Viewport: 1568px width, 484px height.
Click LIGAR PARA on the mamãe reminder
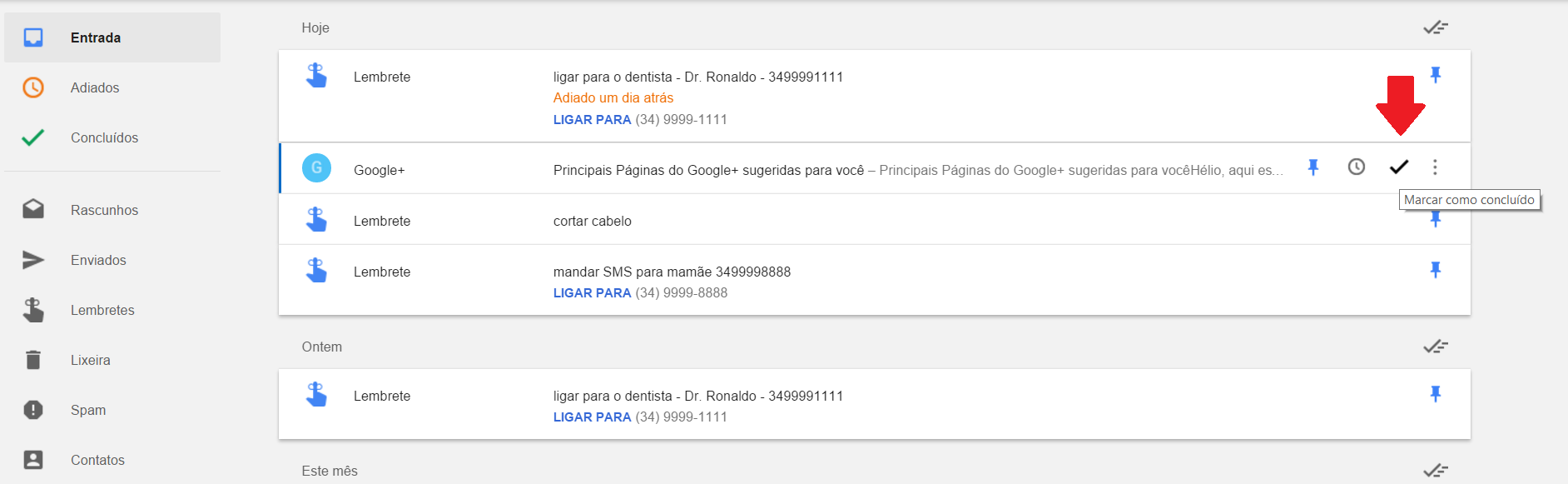tap(592, 292)
